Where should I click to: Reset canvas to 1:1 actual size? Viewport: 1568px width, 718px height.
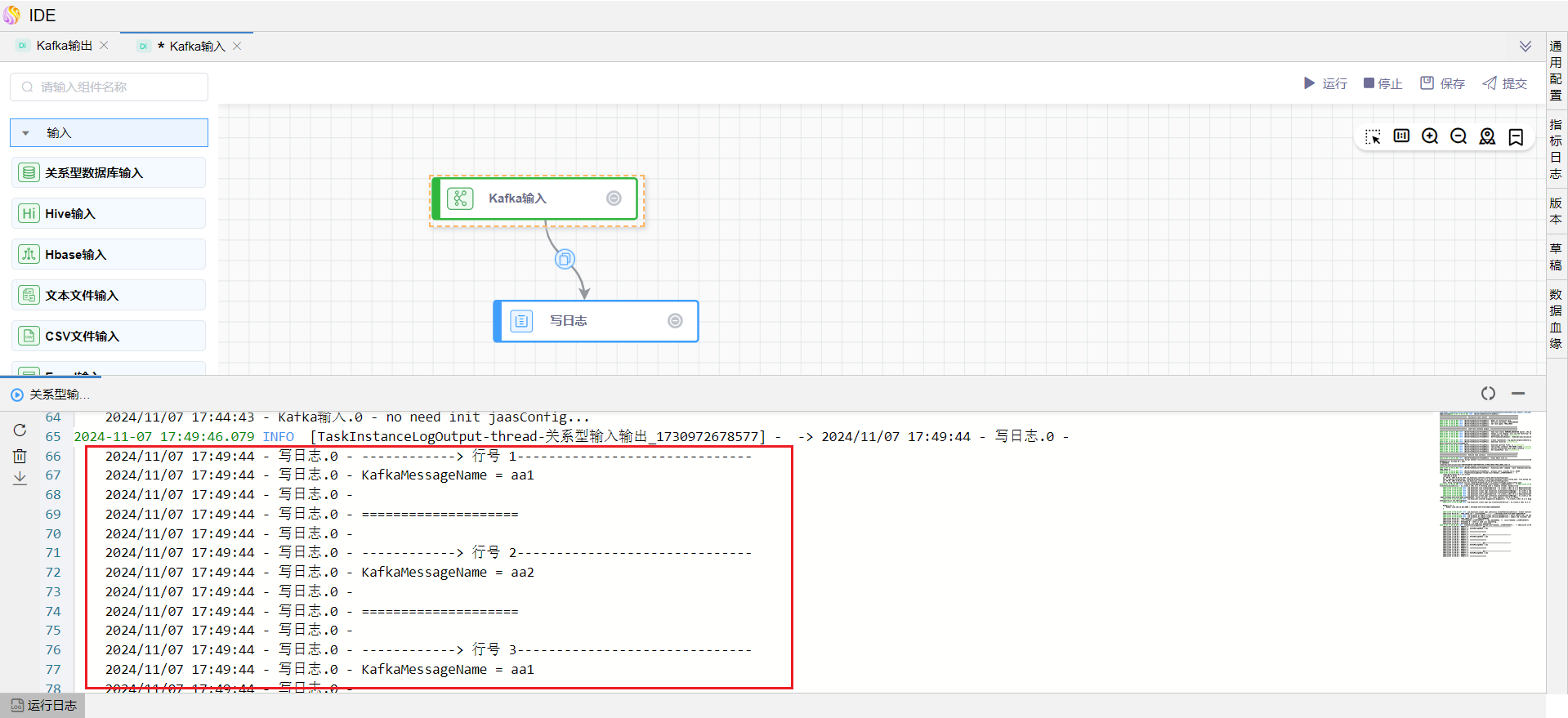(x=1401, y=136)
